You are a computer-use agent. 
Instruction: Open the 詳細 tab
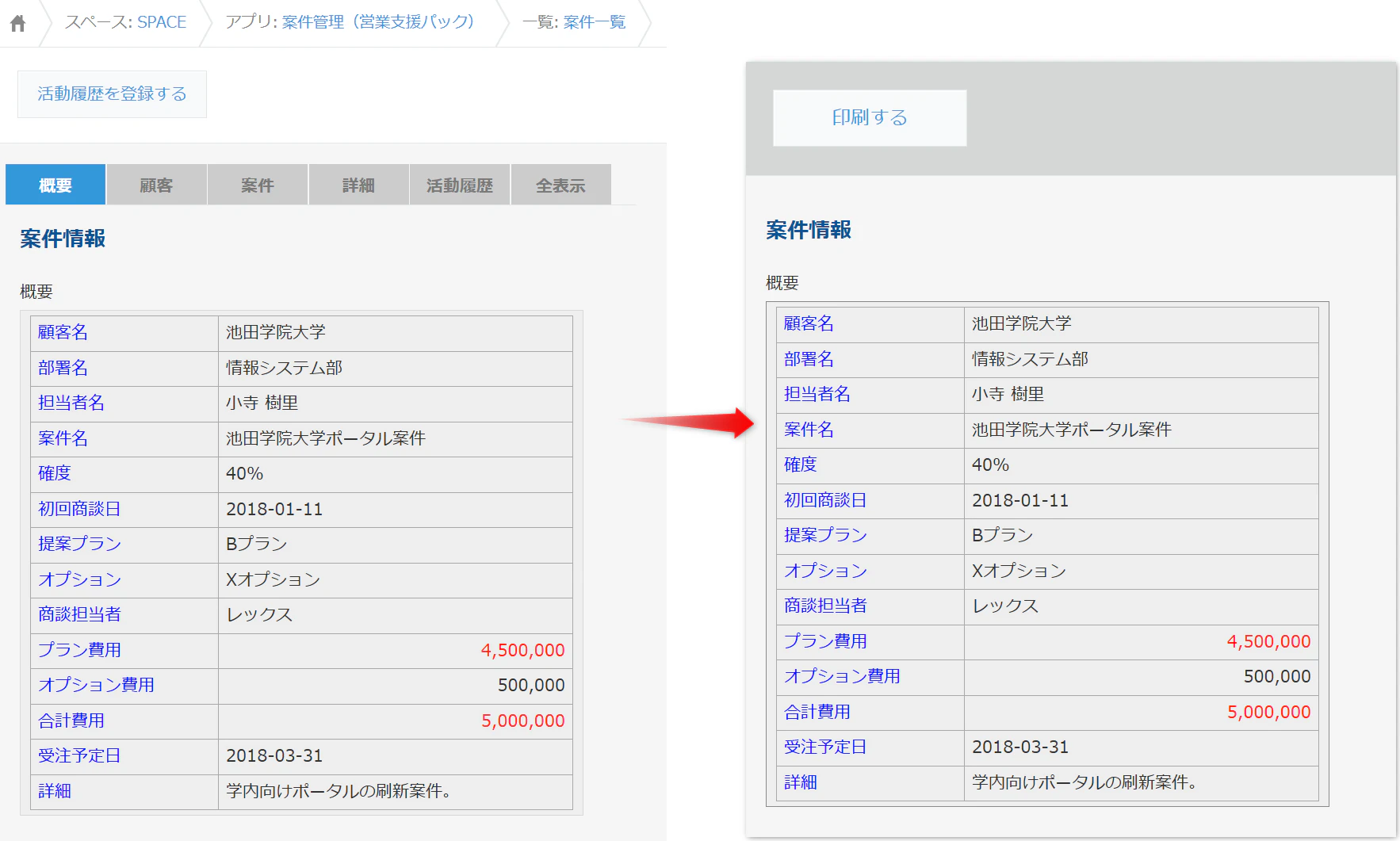358,185
